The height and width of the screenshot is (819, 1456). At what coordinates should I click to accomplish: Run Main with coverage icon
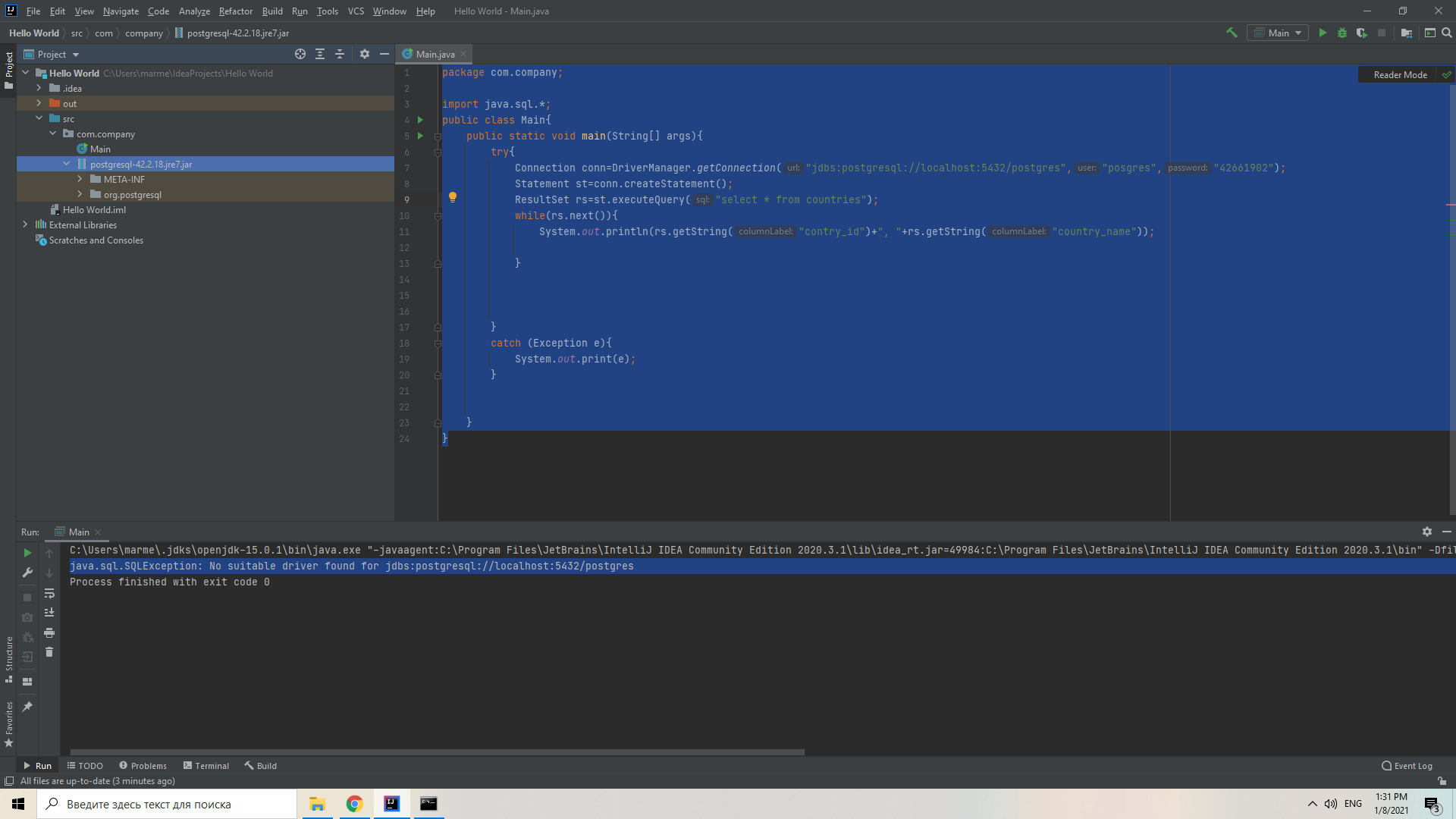pyautogui.click(x=1362, y=33)
